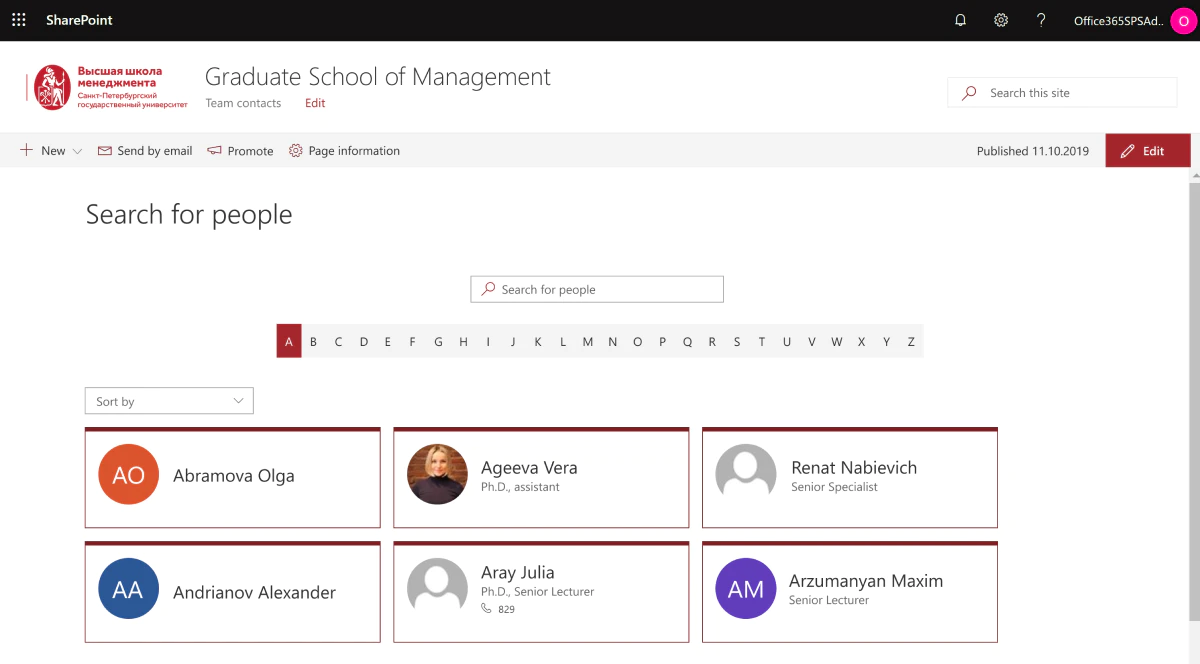
Task: Open the user account avatar
Action: (x=1184, y=21)
